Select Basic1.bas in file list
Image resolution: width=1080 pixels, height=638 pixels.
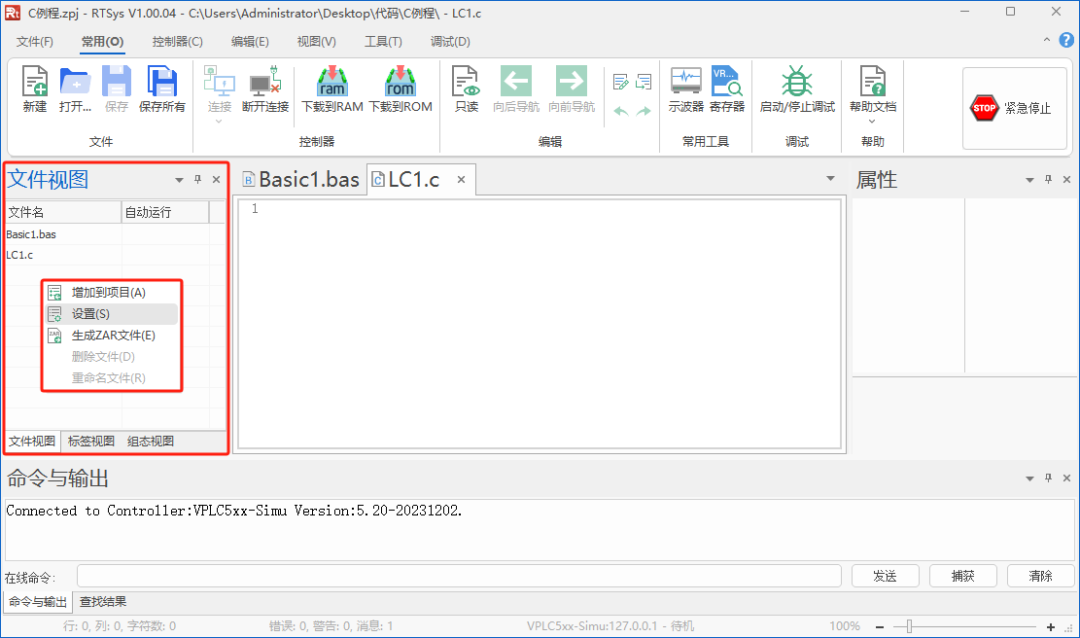(x=31, y=234)
